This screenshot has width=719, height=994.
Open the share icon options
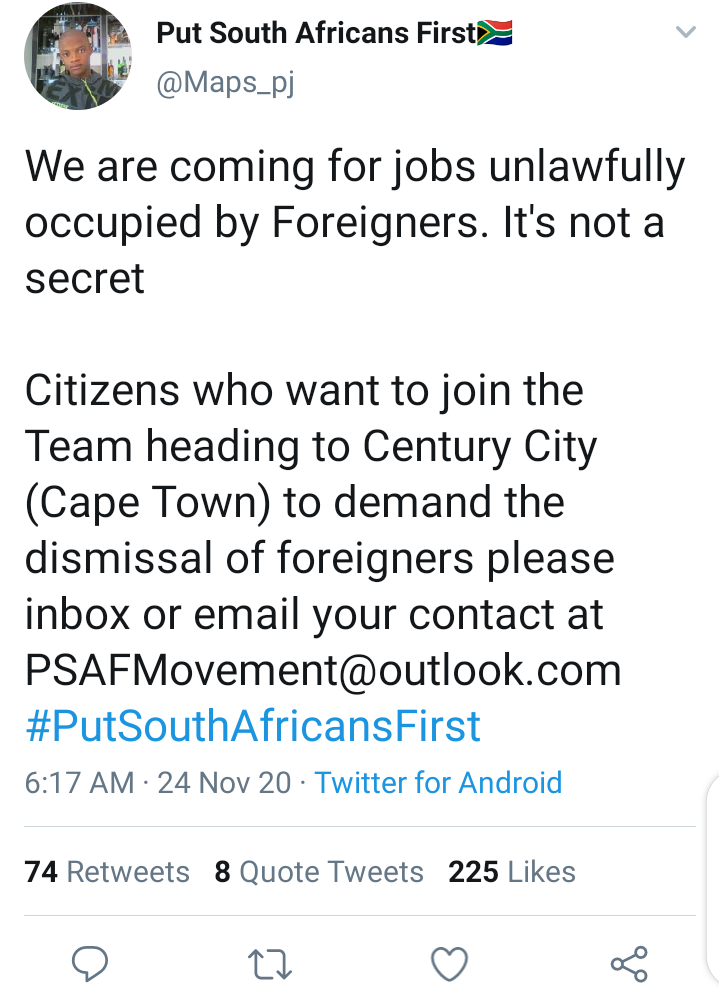tap(629, 964)
